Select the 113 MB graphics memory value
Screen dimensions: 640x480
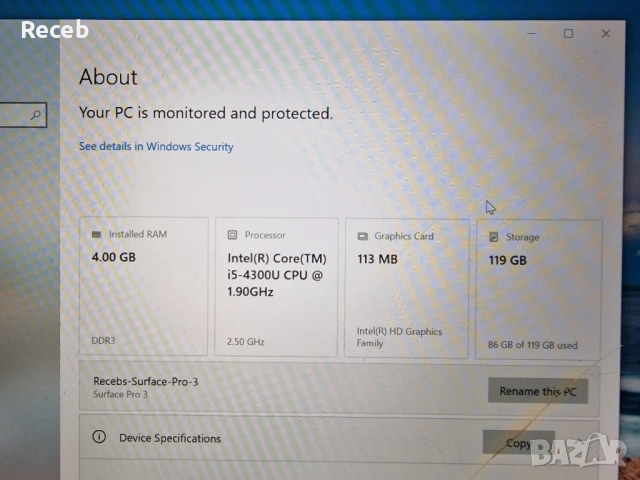[378, 259]
